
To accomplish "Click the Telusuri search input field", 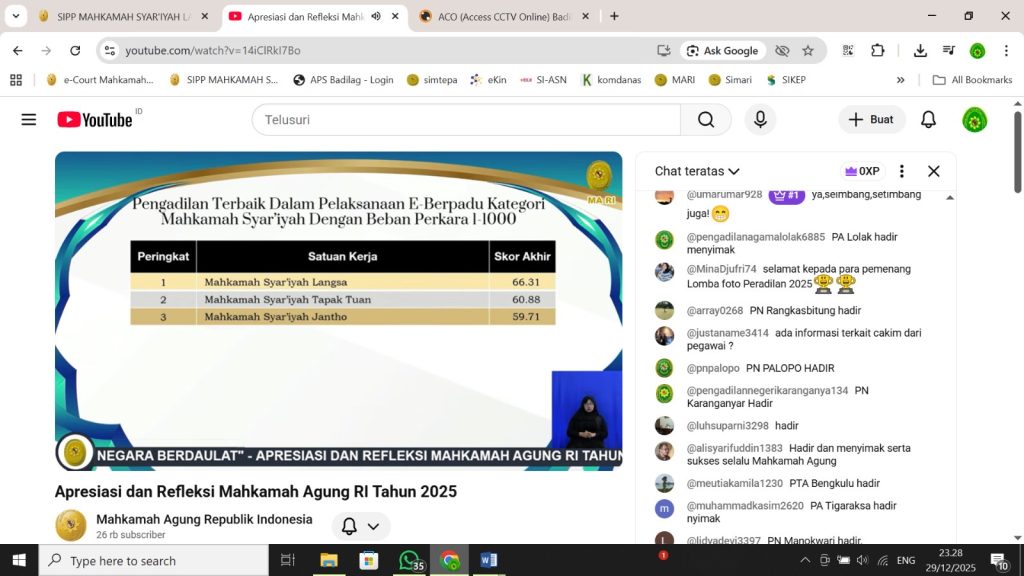I will pos(465,120).
